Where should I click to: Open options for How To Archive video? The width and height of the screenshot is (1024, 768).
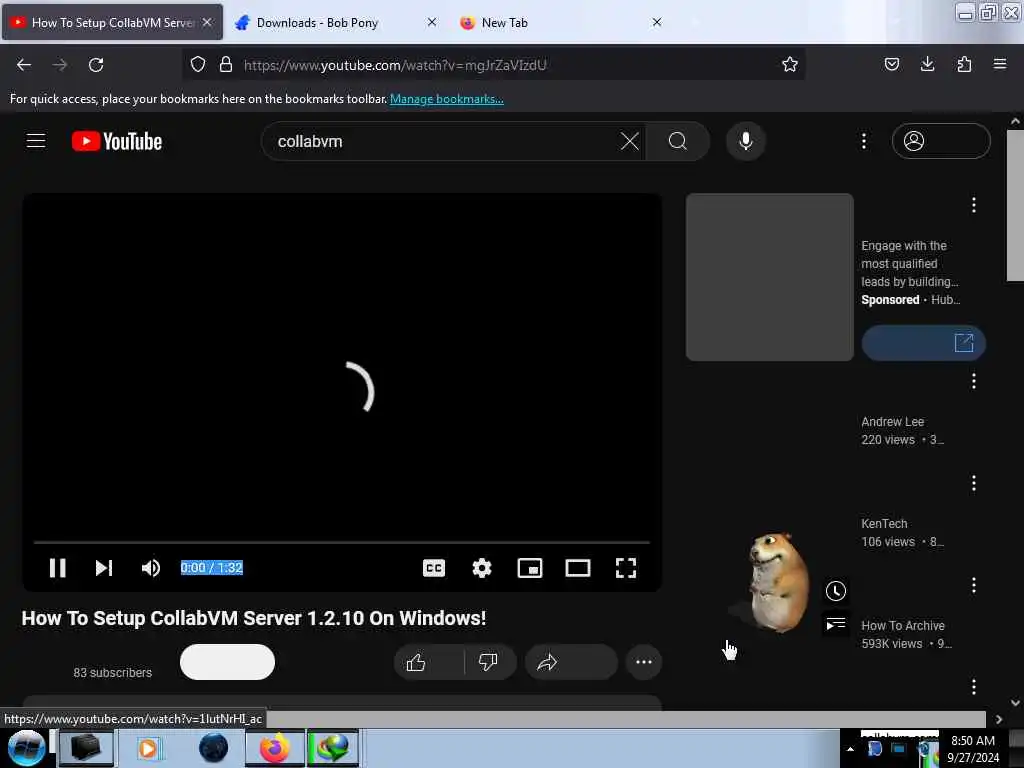tap(974, 585)
